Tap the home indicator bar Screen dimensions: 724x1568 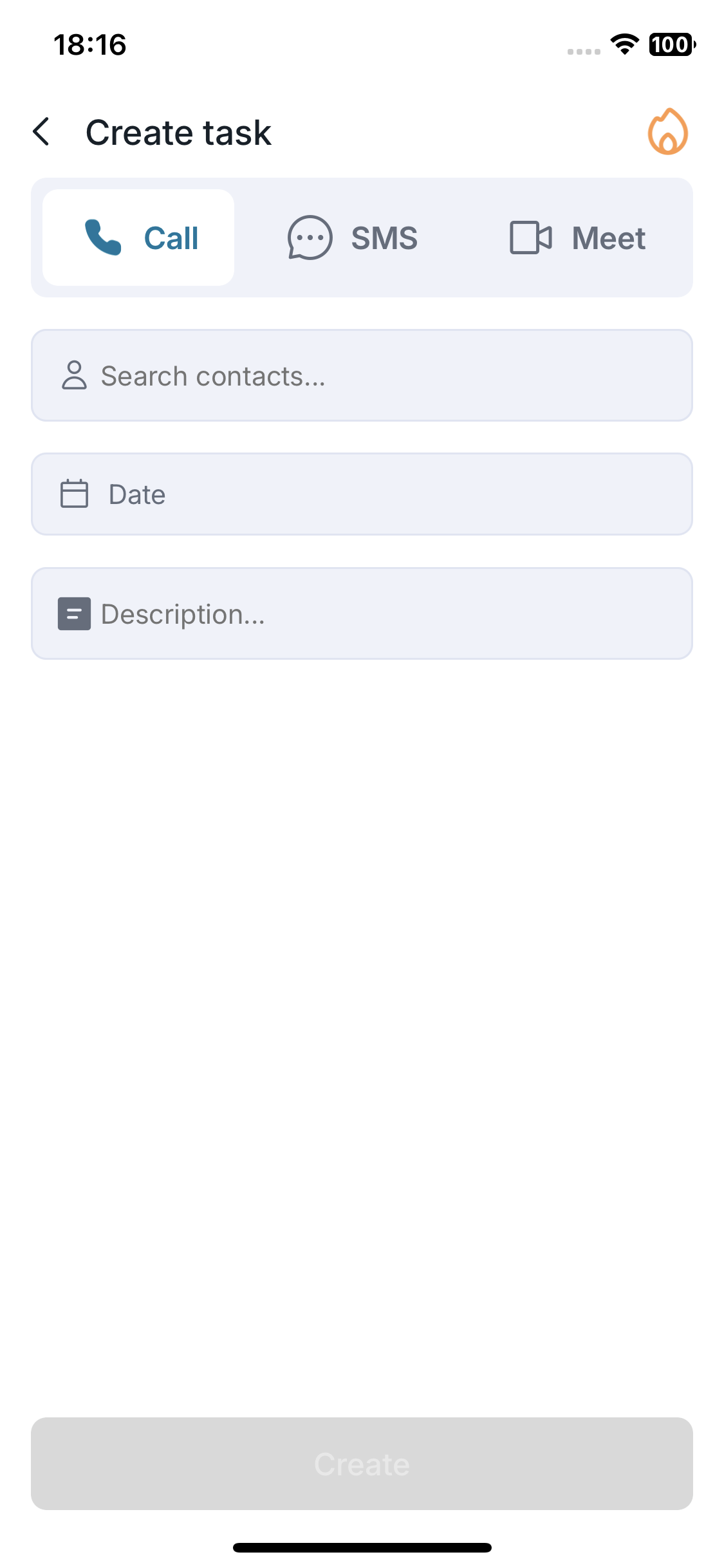tap(362, 1547)
